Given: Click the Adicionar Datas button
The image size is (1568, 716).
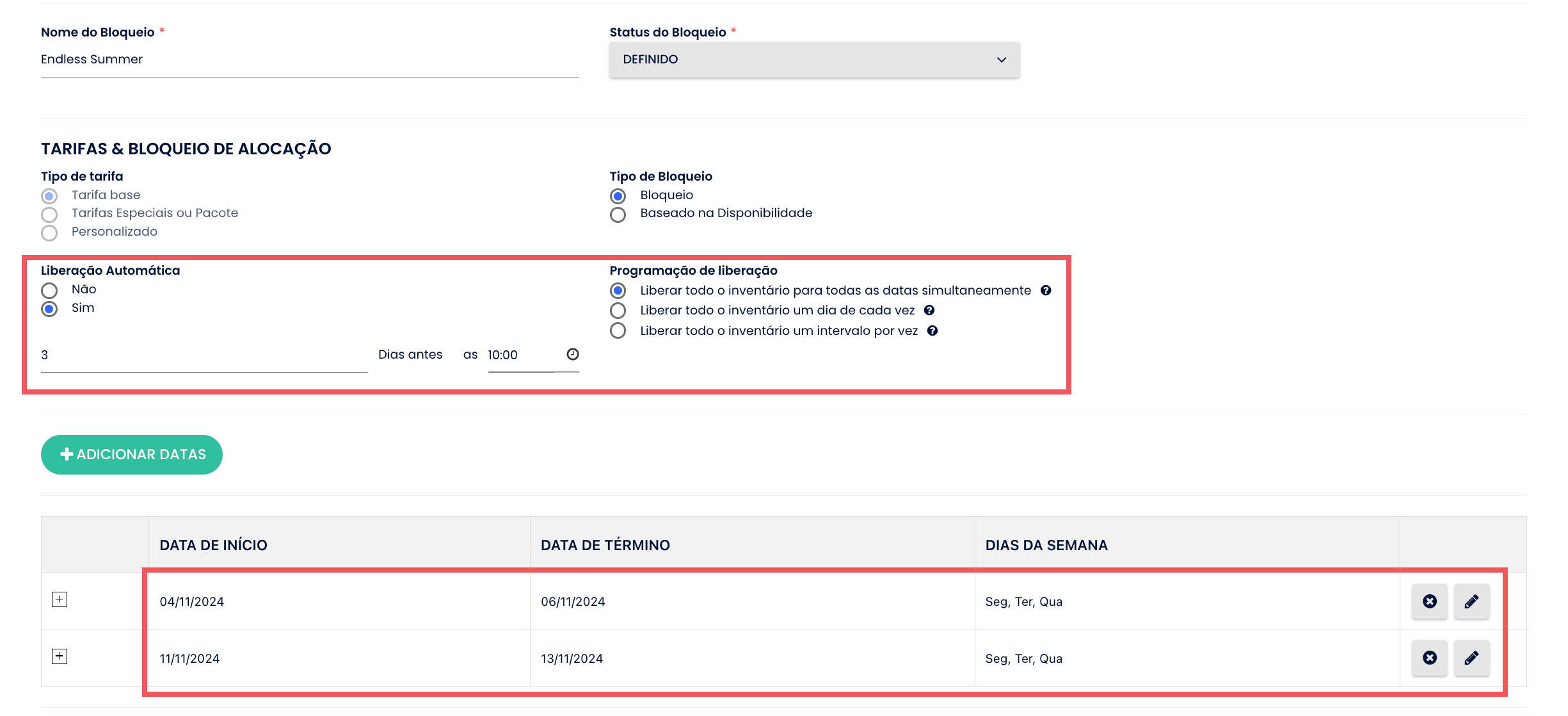Looking at the screenshot, I should (132, 455).
